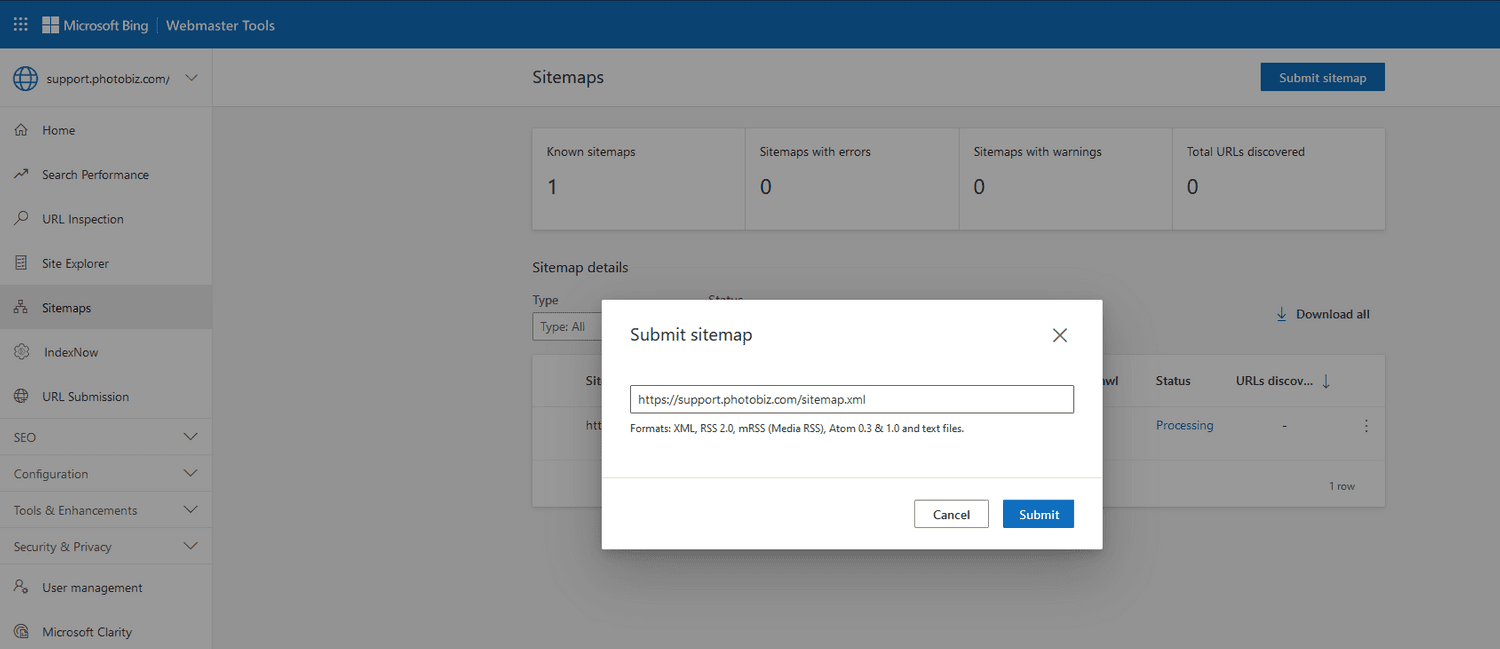
Task: Submit the sitemap in the dialog
Action: pyautogui.click(x=1038, y=513)
